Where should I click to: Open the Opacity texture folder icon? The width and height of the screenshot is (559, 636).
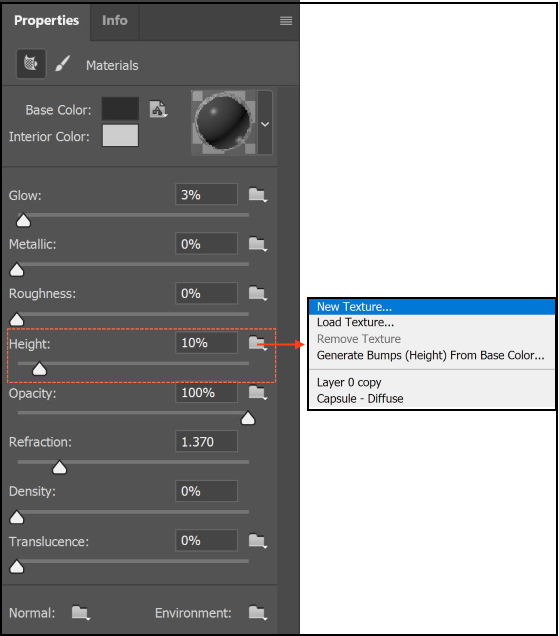(x=257, y=392)
